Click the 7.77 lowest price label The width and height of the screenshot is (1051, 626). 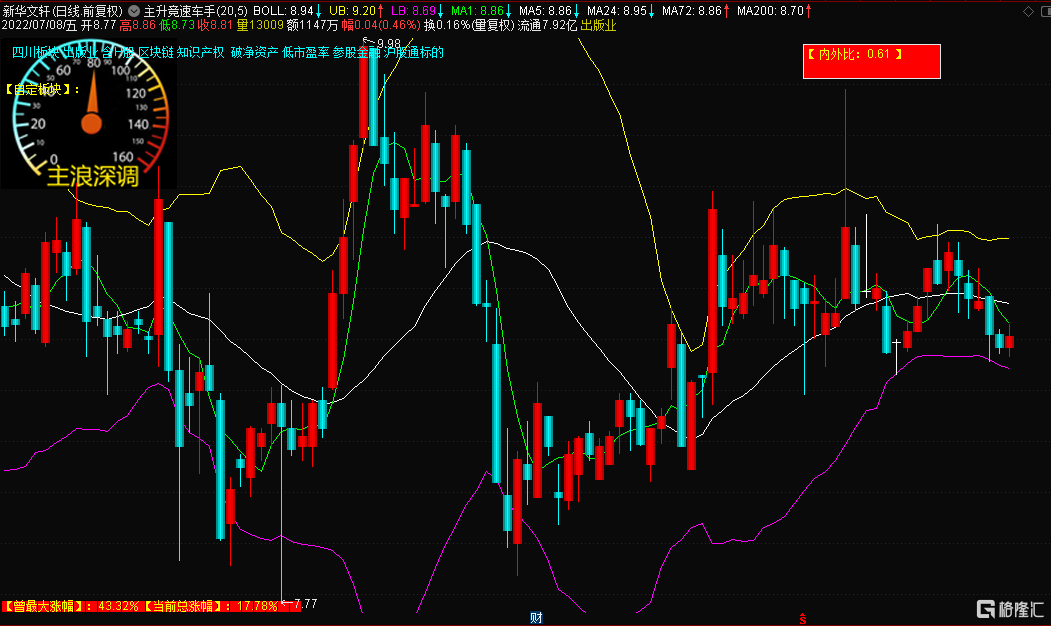point(306,603)
